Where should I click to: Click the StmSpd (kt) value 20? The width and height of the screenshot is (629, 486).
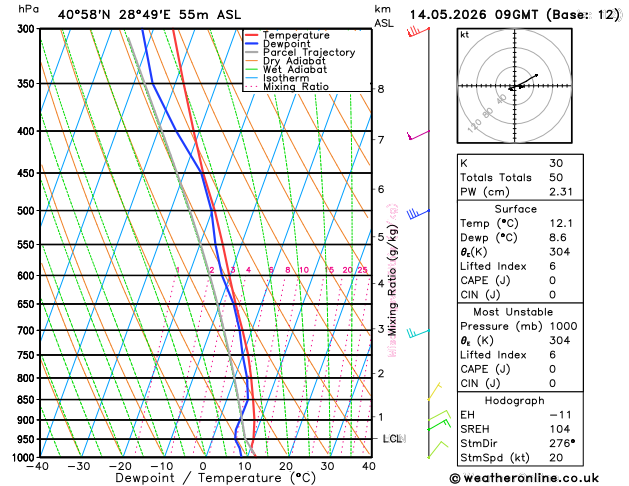pos(556,458)
